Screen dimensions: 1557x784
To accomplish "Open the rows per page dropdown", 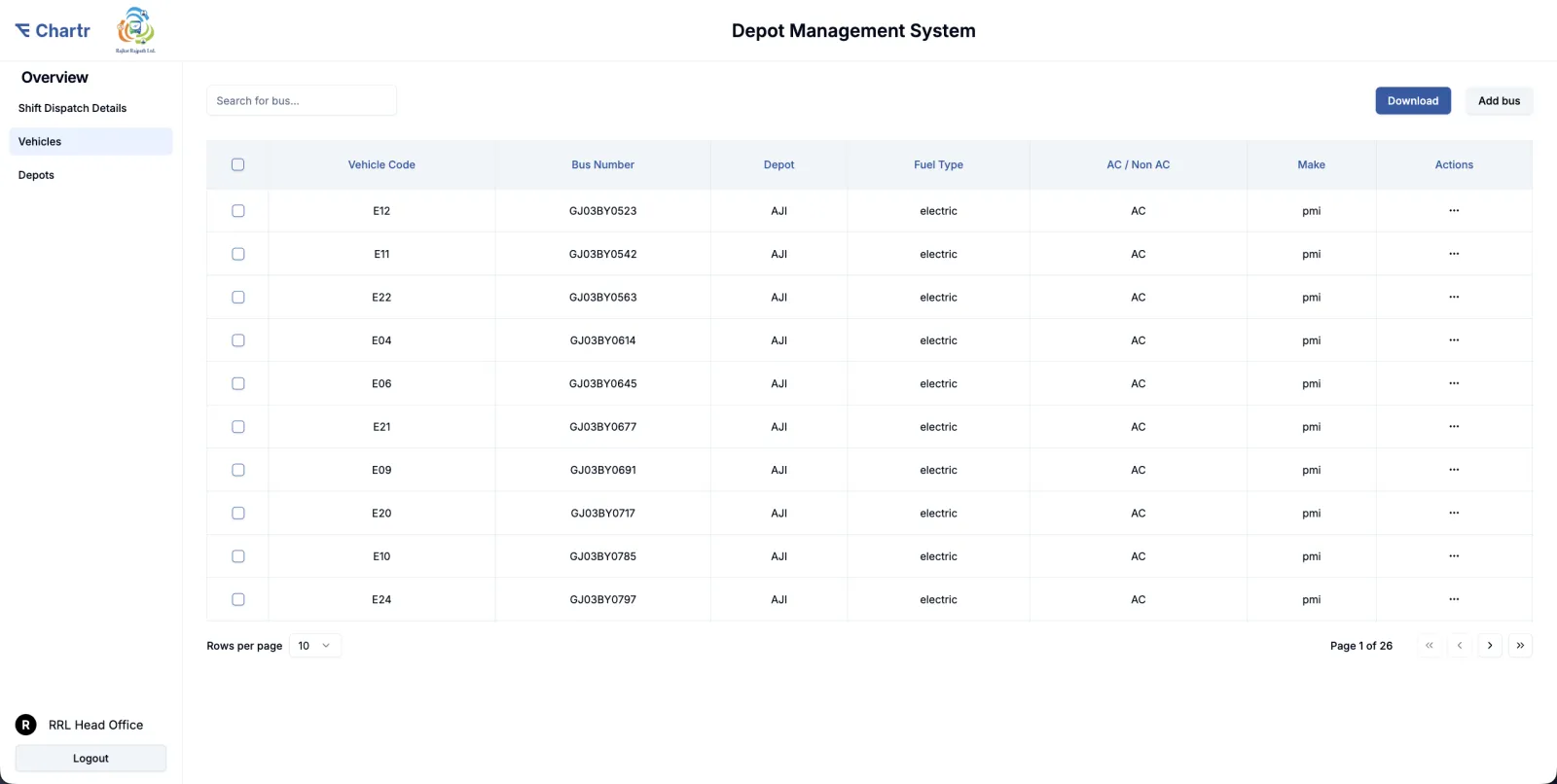I will pos(315,646).
